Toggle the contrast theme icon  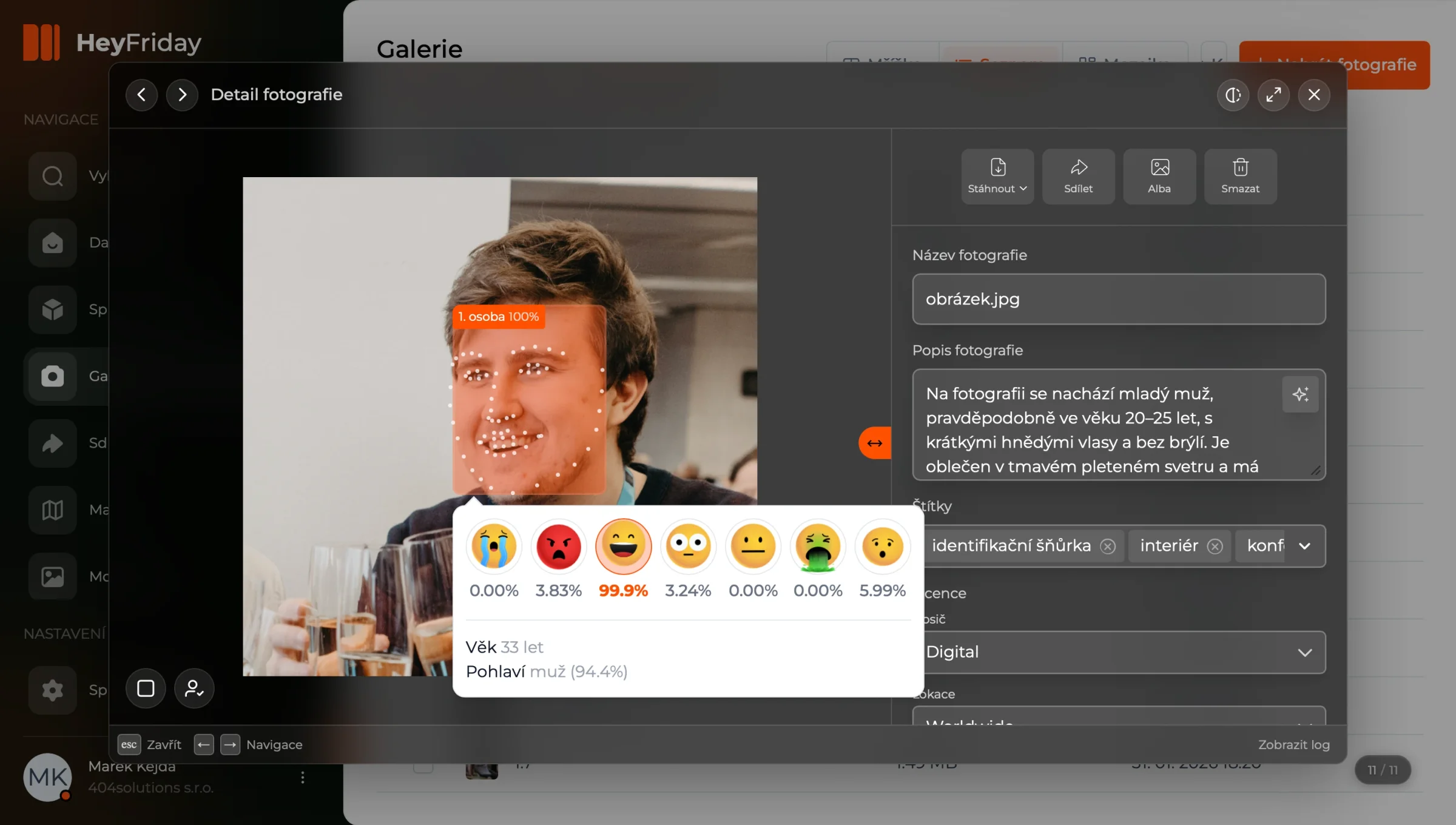point(1233,95)
